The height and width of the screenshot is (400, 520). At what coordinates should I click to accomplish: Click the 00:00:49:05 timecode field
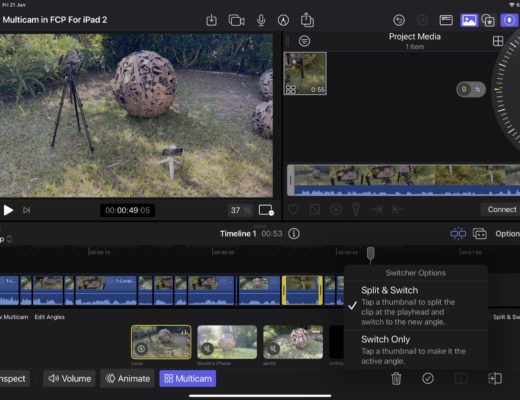coord(127,210)
